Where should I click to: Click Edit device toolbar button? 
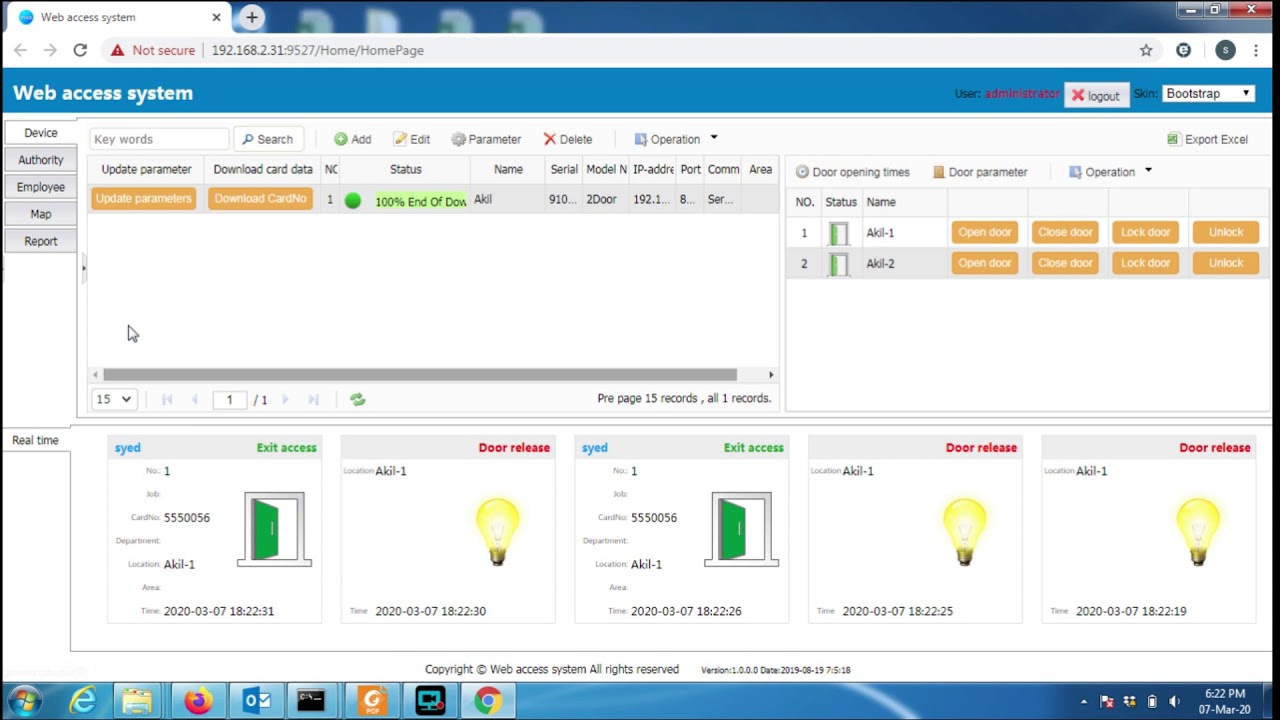tap(411, 139)
